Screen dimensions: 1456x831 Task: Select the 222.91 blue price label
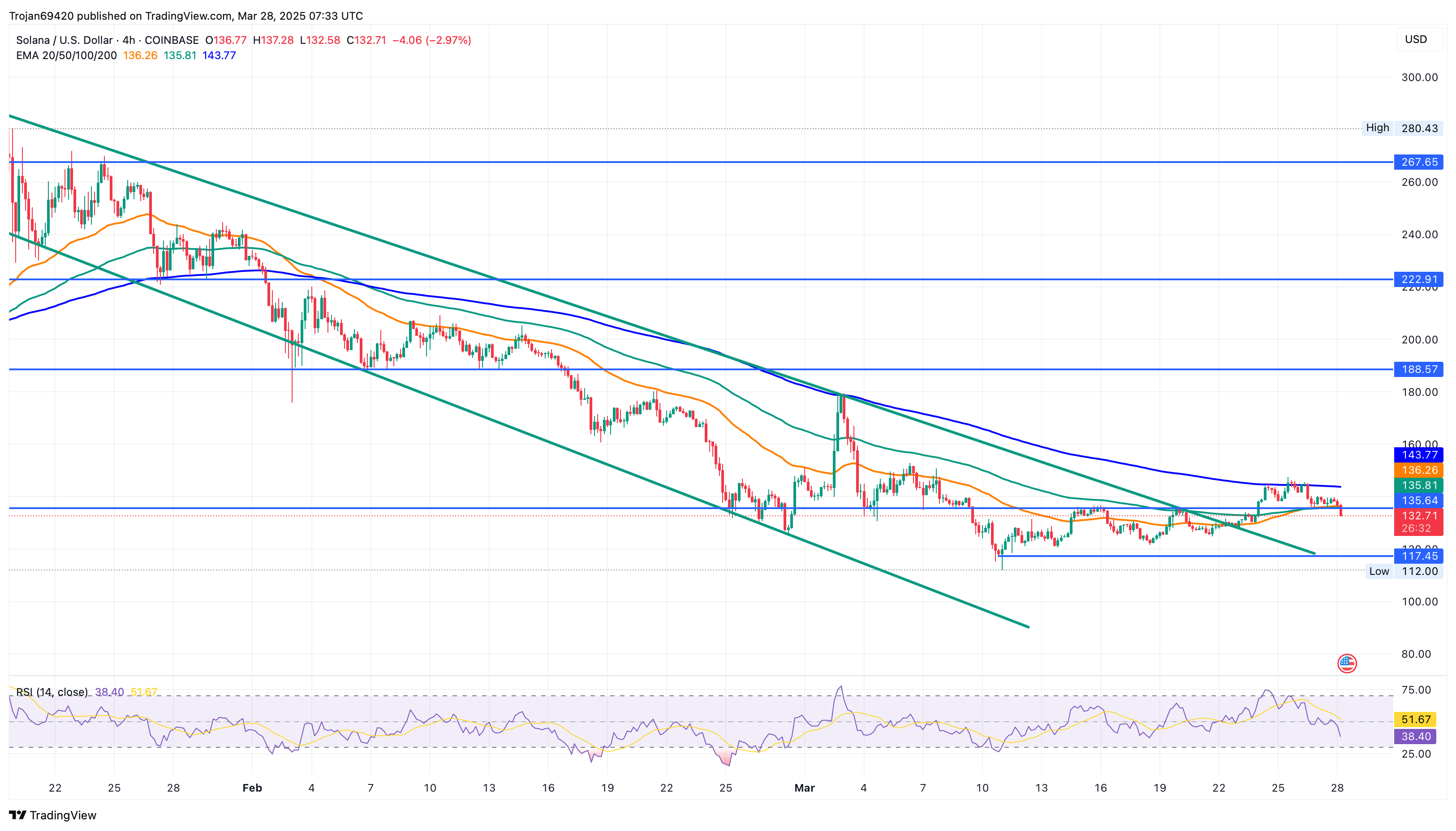1418,279
